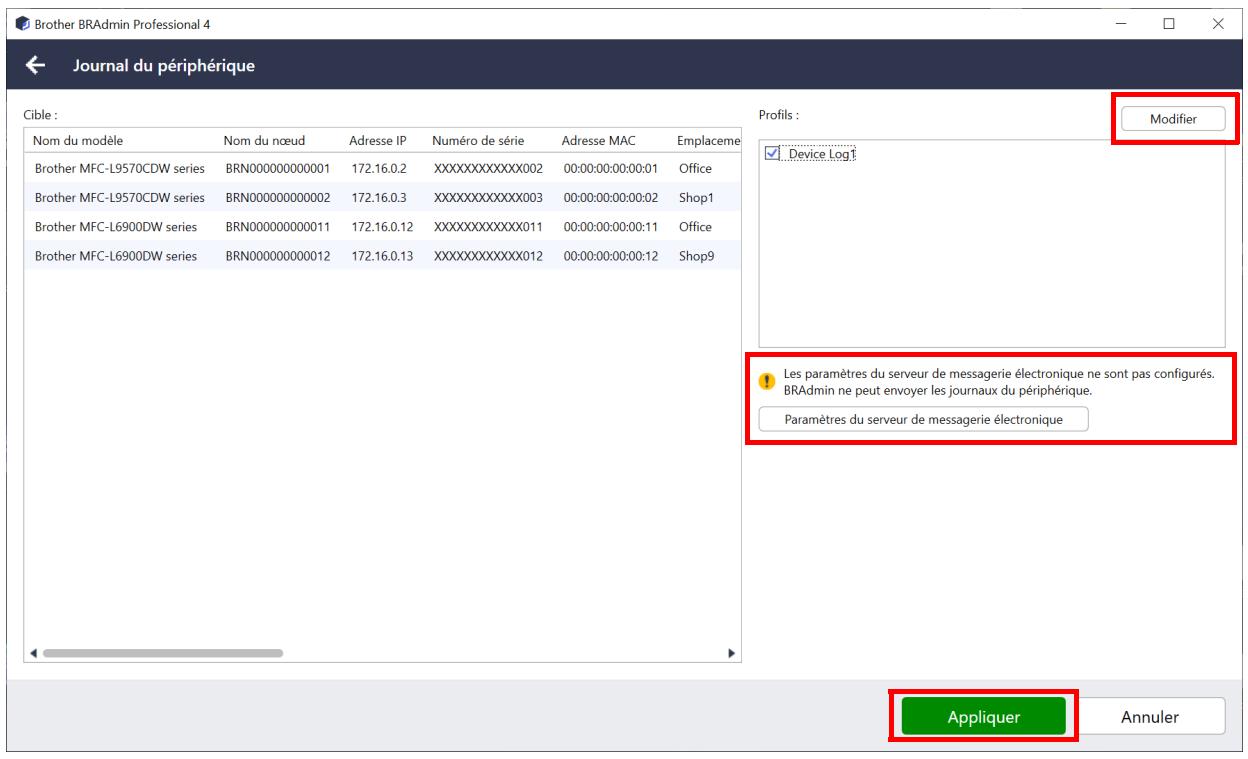Select row with node BRN000000000011
Image resolution: width=1248 pixels, height=759 pixels.
(382, 227)
